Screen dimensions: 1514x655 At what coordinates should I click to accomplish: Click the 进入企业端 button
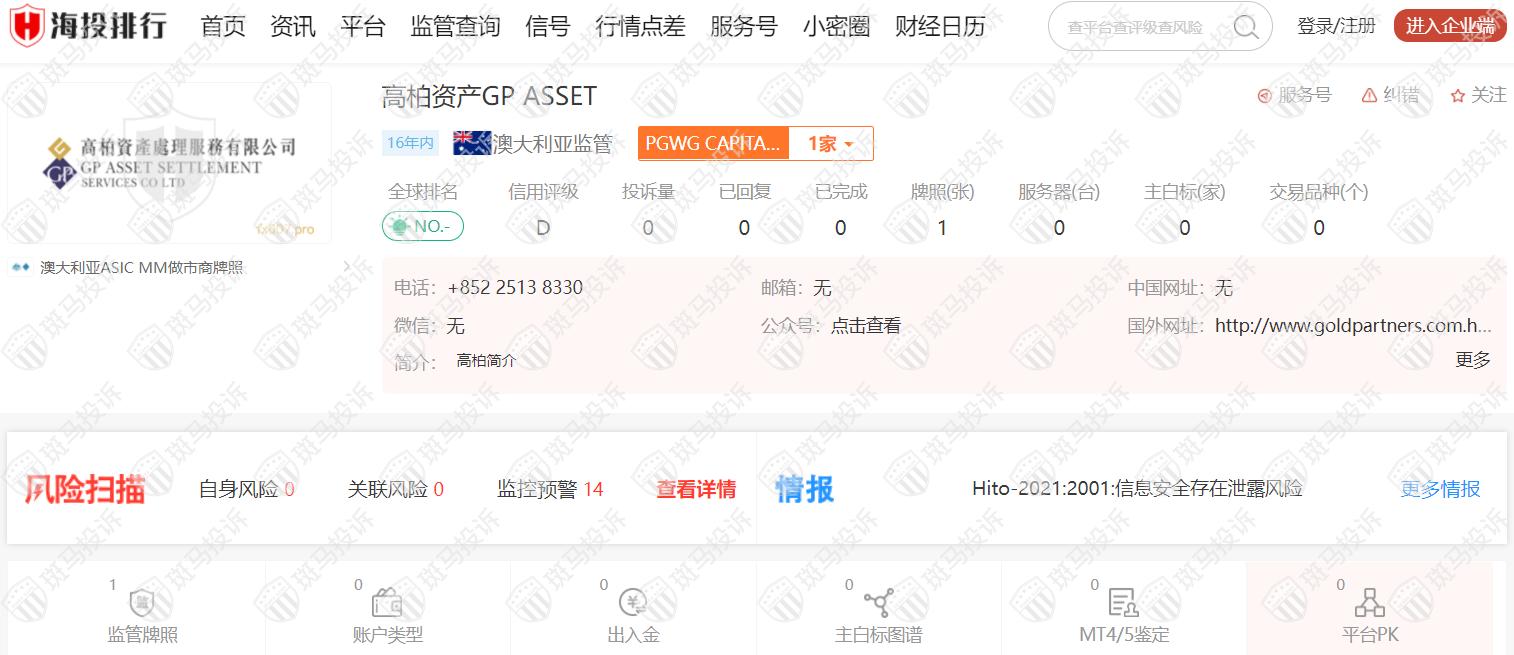[1449, 26]
